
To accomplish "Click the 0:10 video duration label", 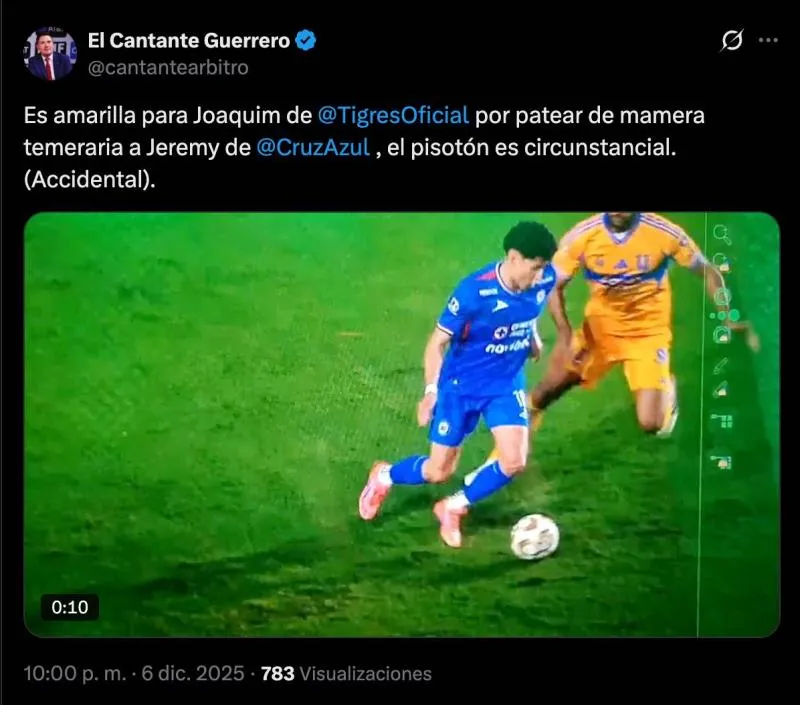I will [x=70, y=607].
